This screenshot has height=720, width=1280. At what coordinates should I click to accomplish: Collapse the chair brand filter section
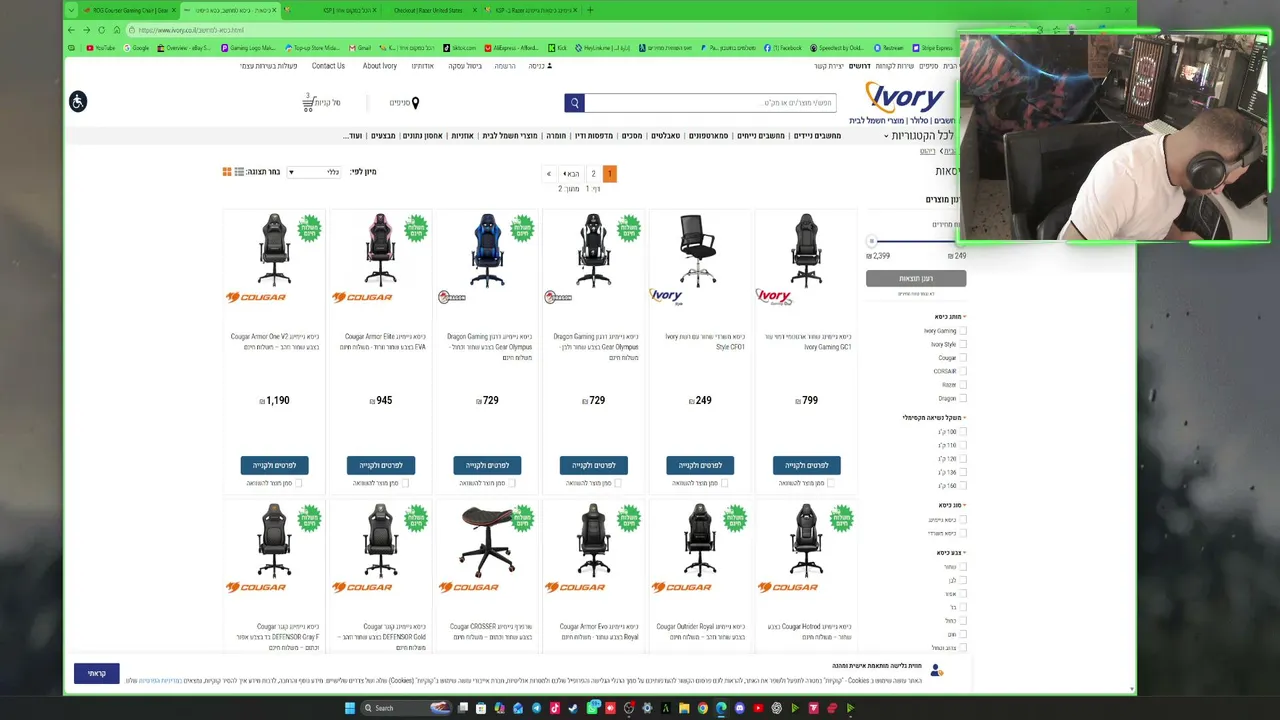pos(950,317)
